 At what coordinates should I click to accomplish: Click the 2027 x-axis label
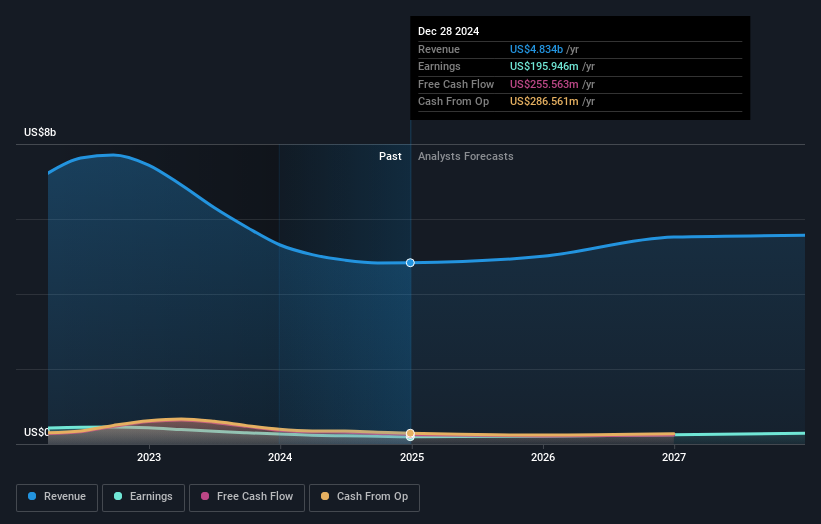[x=674, y=458]
